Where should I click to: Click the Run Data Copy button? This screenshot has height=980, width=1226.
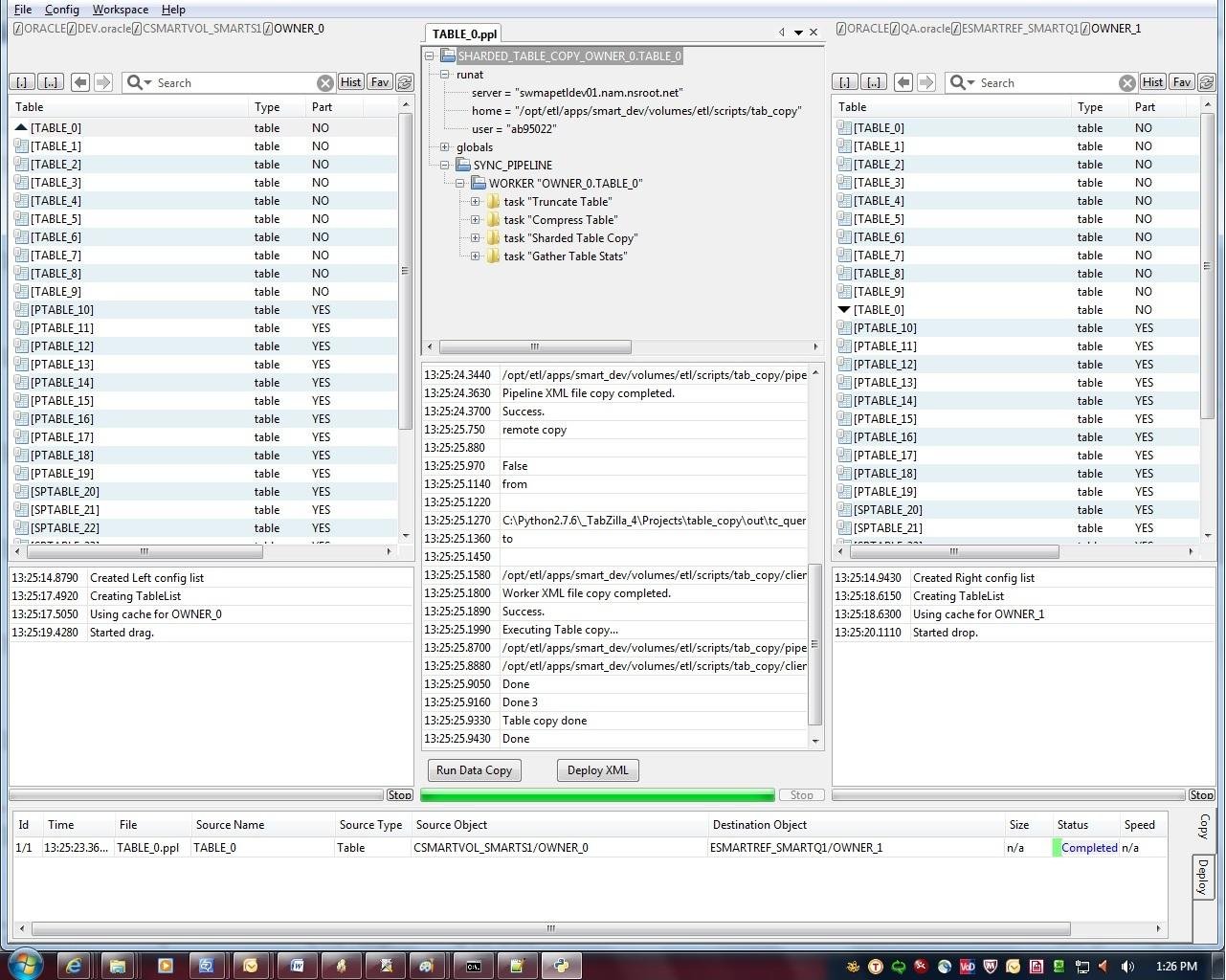pos(474,770)
